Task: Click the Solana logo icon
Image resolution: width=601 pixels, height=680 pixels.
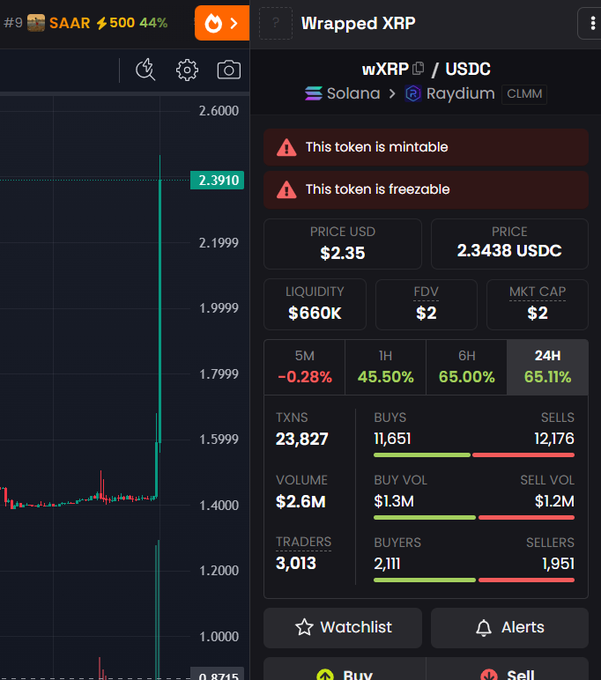Action: click(x=314, y=93)
